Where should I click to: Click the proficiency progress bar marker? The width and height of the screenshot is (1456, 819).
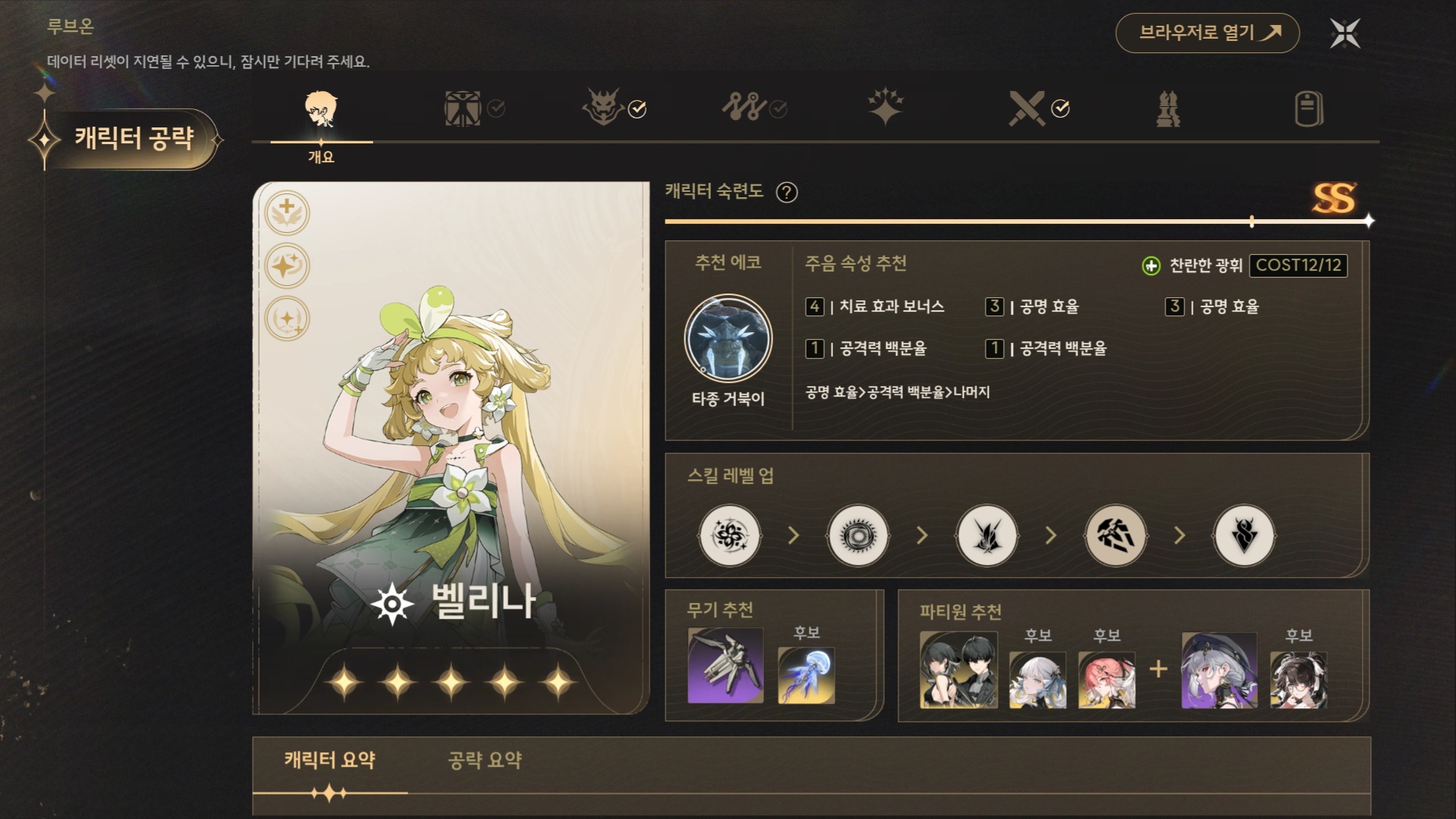click(1252, 221)
